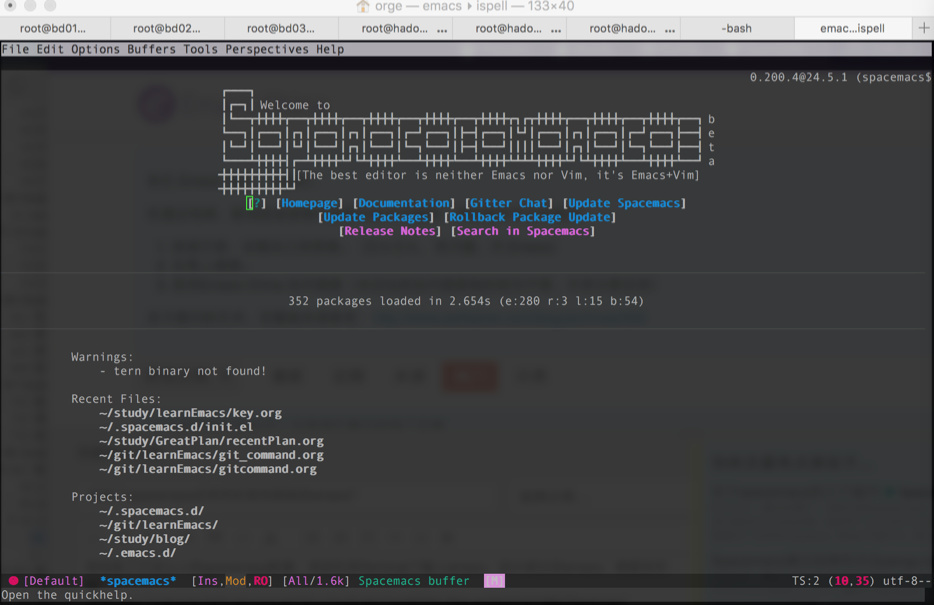Switch to the root@bd03 terminal tab

click(x=281, y=28)
